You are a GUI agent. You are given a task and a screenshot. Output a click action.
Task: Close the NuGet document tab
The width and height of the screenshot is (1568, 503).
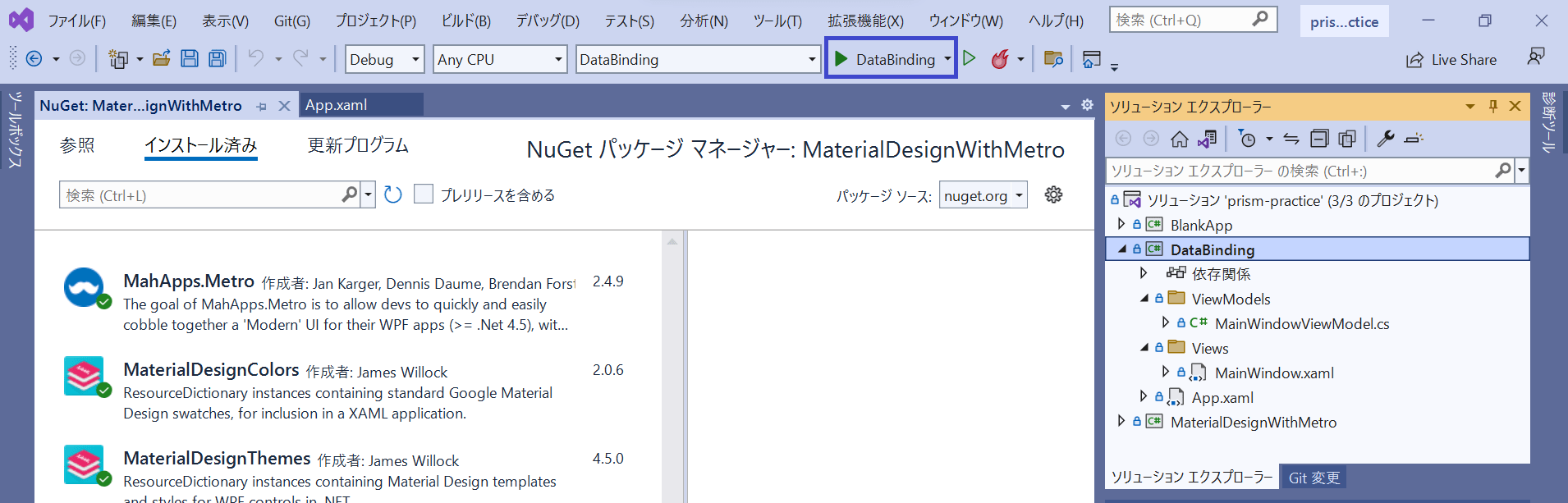(x=284, y=106)
